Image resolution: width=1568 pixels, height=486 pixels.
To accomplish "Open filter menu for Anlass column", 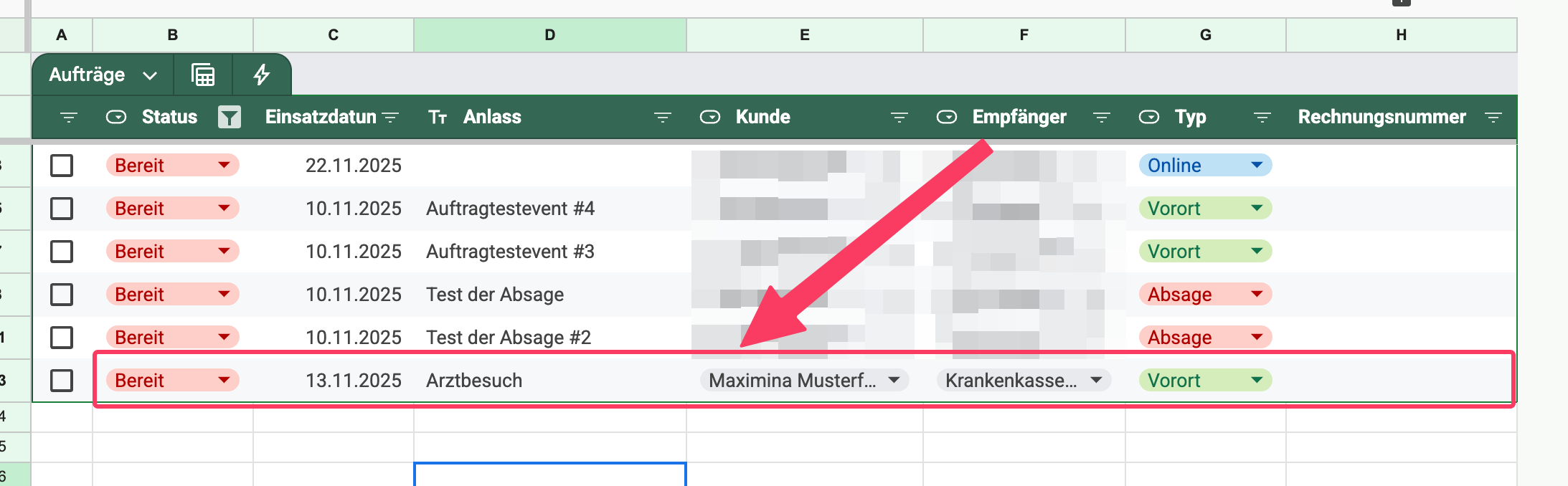I will click(x=662, y=117).
